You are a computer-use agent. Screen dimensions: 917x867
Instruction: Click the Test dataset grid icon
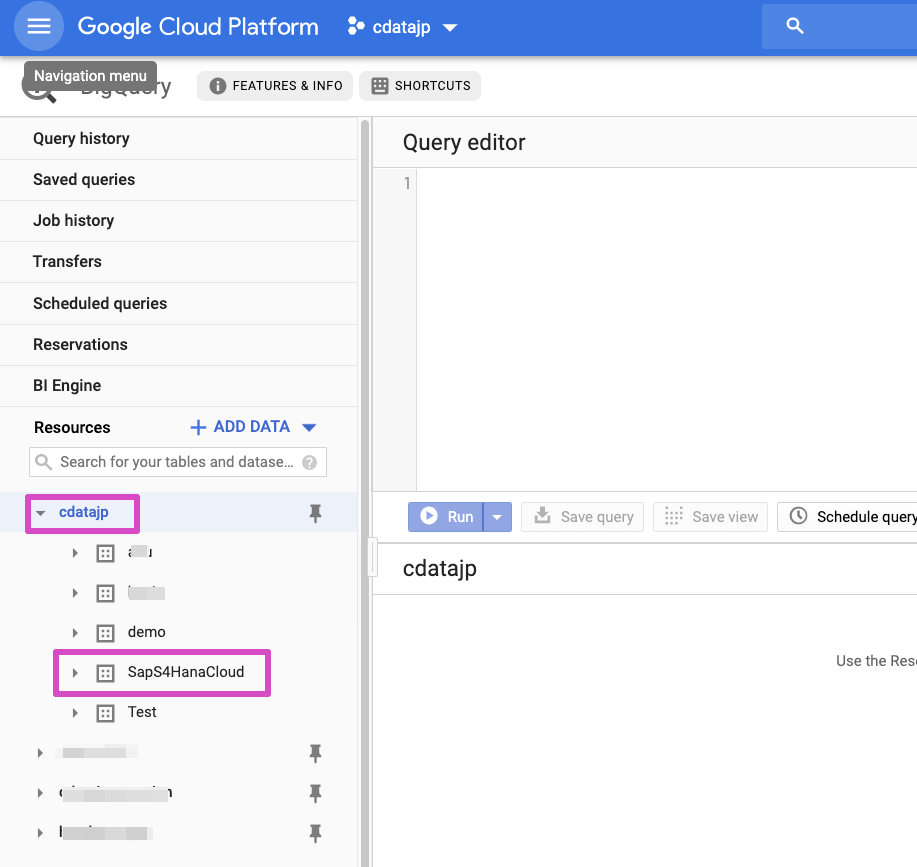pos(105,713)
